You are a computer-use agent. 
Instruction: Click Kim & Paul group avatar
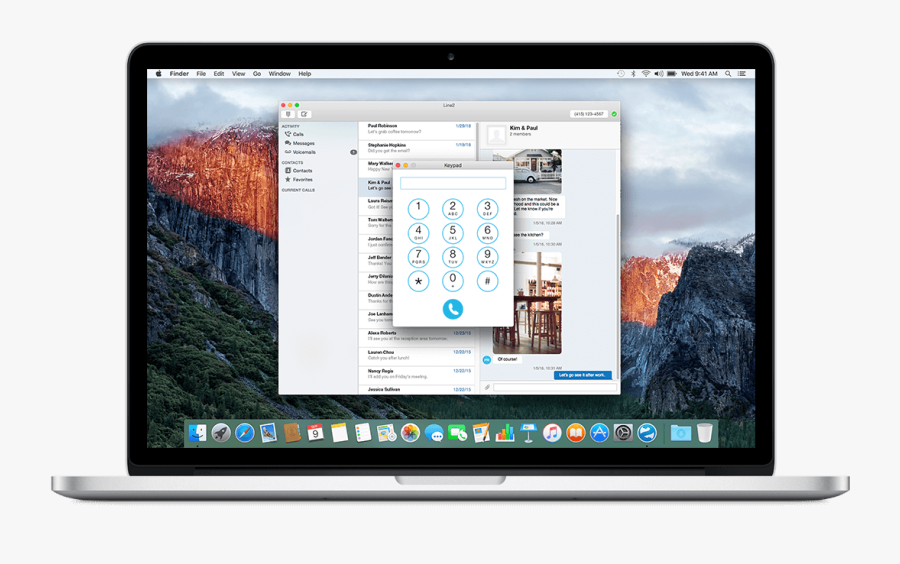coord(496,135)
